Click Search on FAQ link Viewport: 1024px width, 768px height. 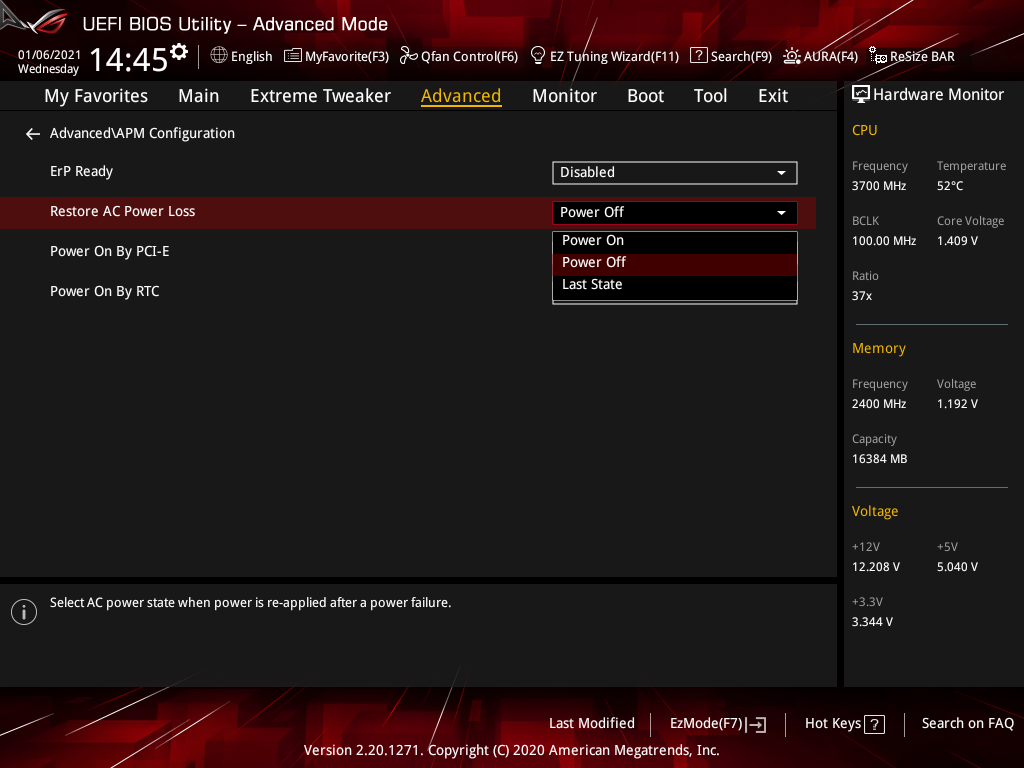[x=967, y=724]
